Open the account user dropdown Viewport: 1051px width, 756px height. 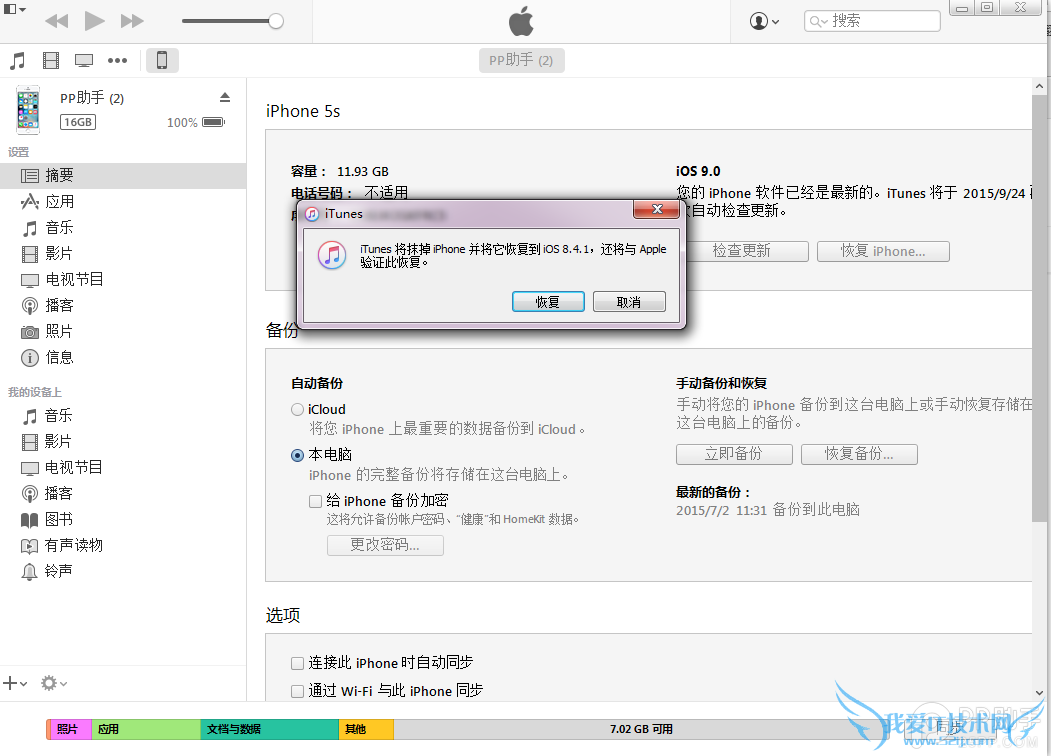[764, 21]
